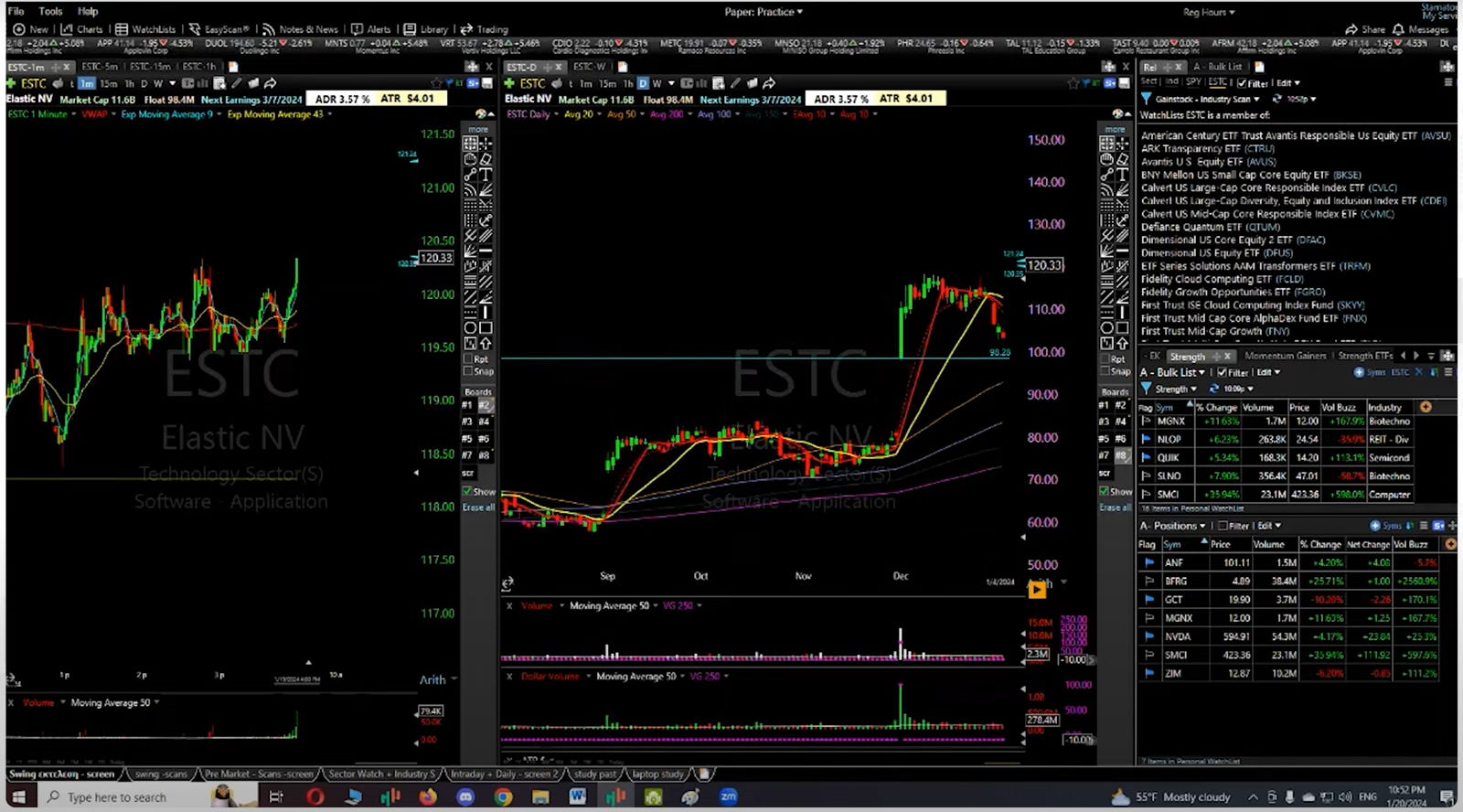Click the favorite star icon on left chart

438,83
